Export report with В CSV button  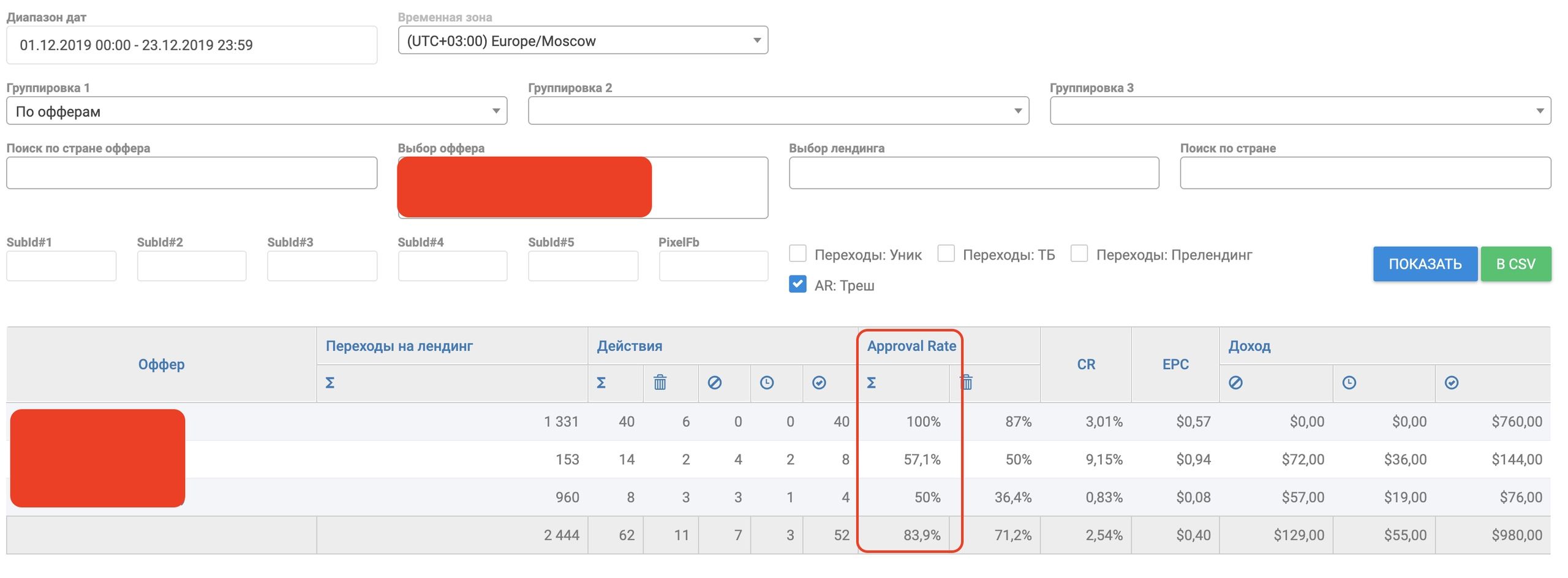point(1516,264)
